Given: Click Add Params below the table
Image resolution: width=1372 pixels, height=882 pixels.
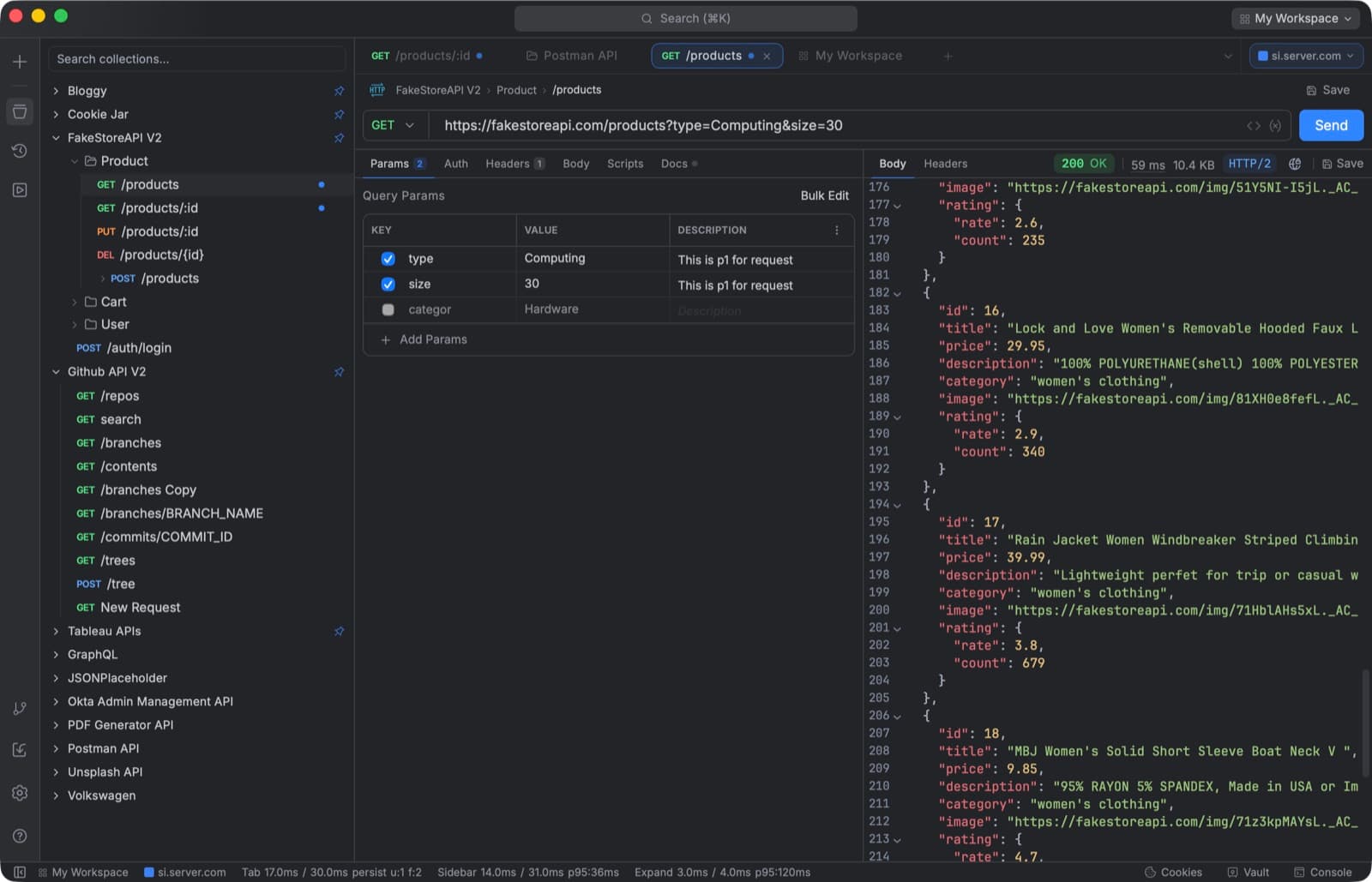Looking at the screenshot, I should (x=424, y=340).
